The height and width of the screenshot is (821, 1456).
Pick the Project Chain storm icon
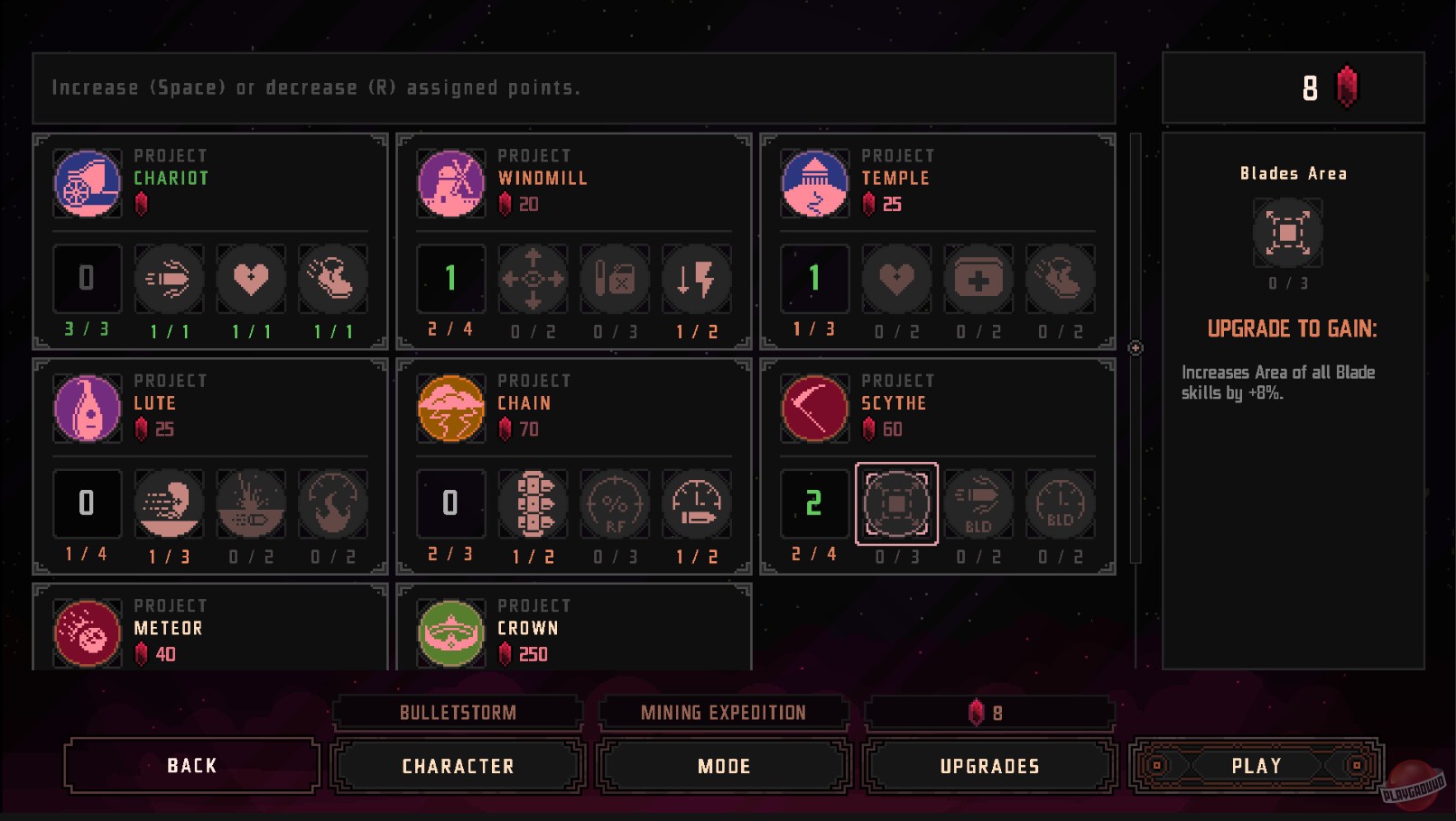coord(451,409)
